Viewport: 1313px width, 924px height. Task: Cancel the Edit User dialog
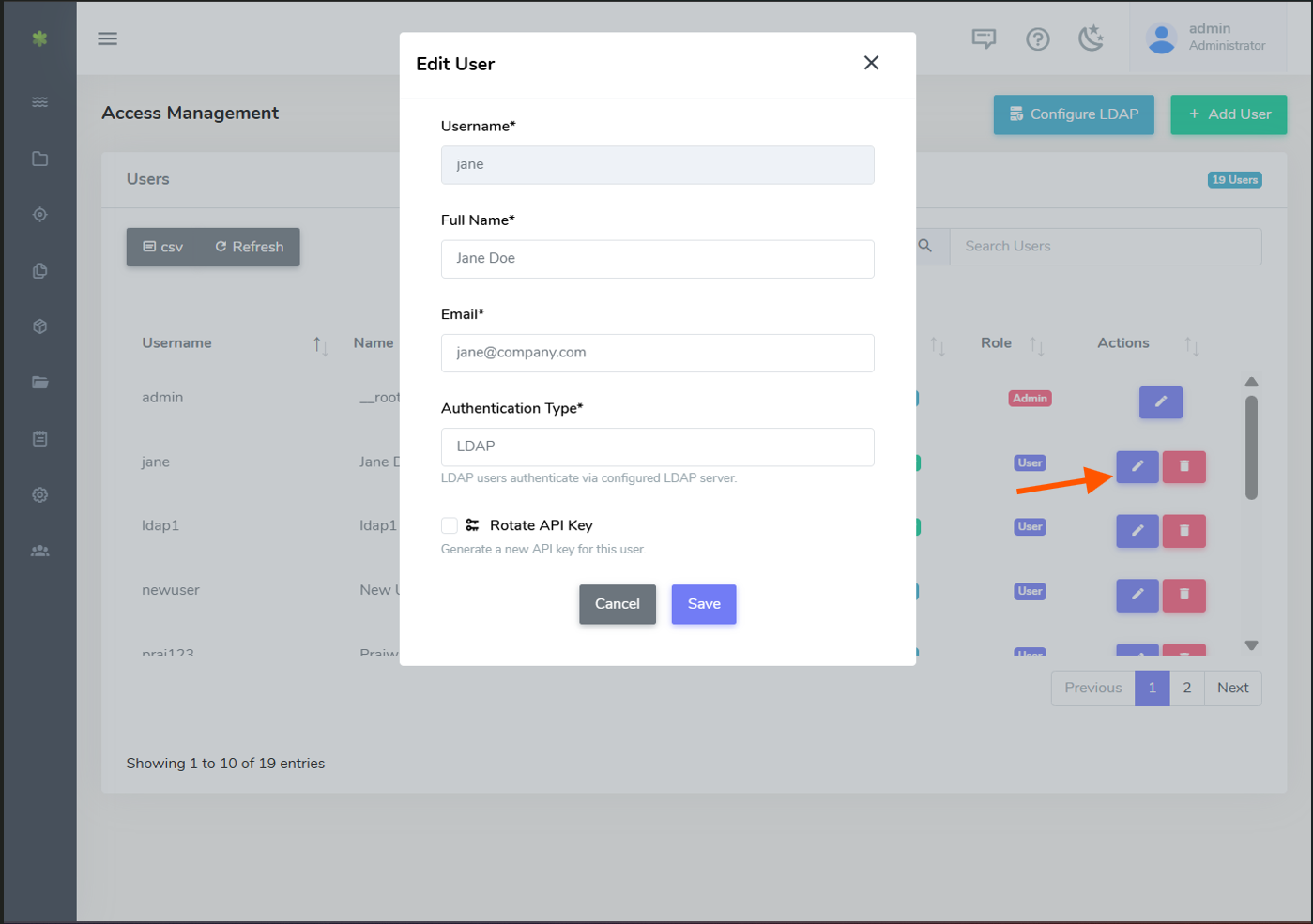click(x=617, y=604)
